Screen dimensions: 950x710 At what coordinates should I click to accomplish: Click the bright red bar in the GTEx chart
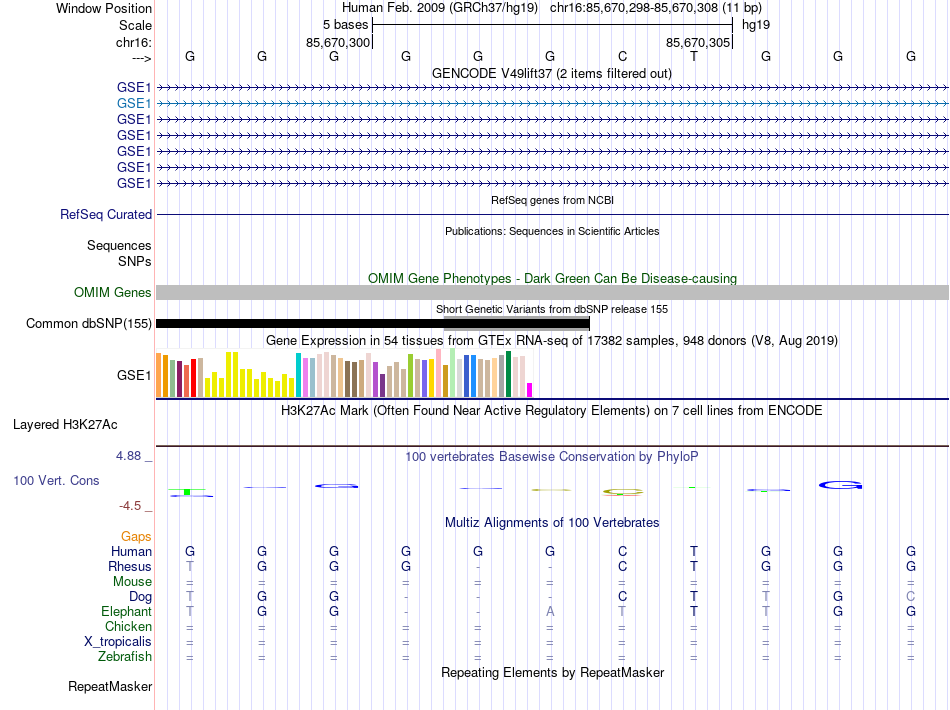(x=193, y=378)
